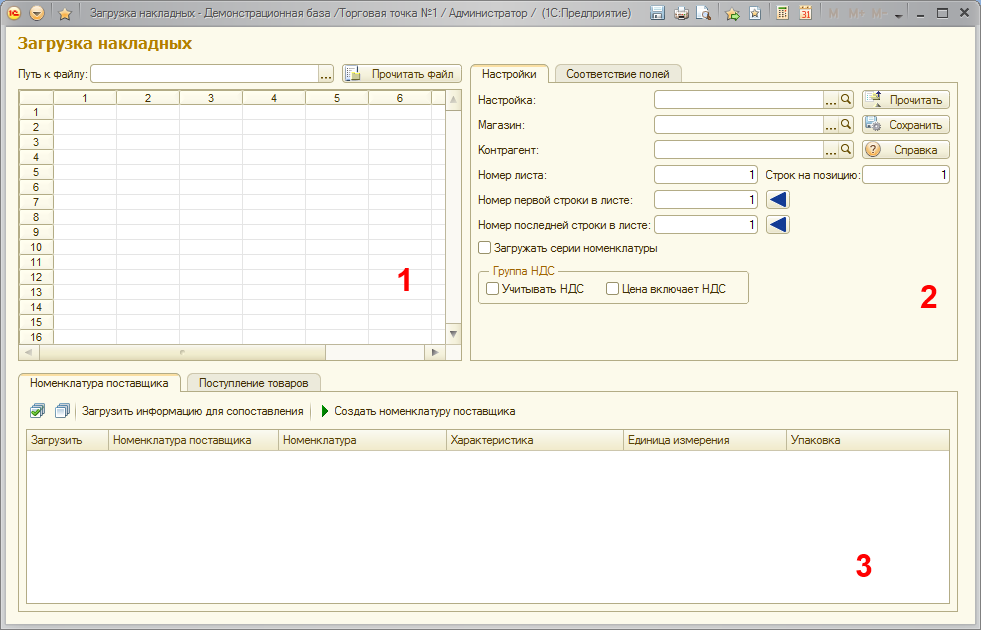Click magnifier icon next to Магазин field
981x630 pixels.
pos(846,124)
